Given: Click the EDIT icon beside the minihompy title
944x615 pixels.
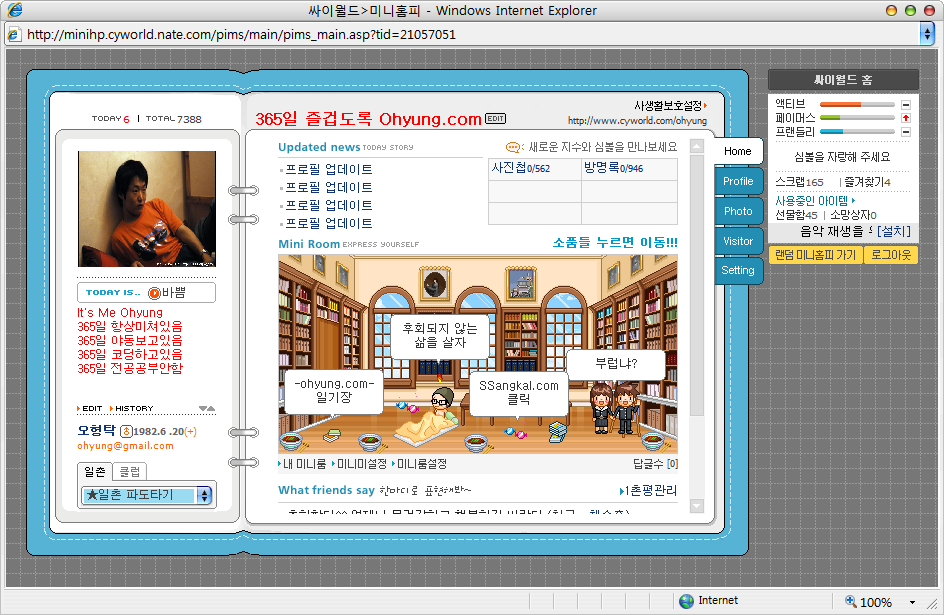Looking at the screenshot, I should pos(495,119).
